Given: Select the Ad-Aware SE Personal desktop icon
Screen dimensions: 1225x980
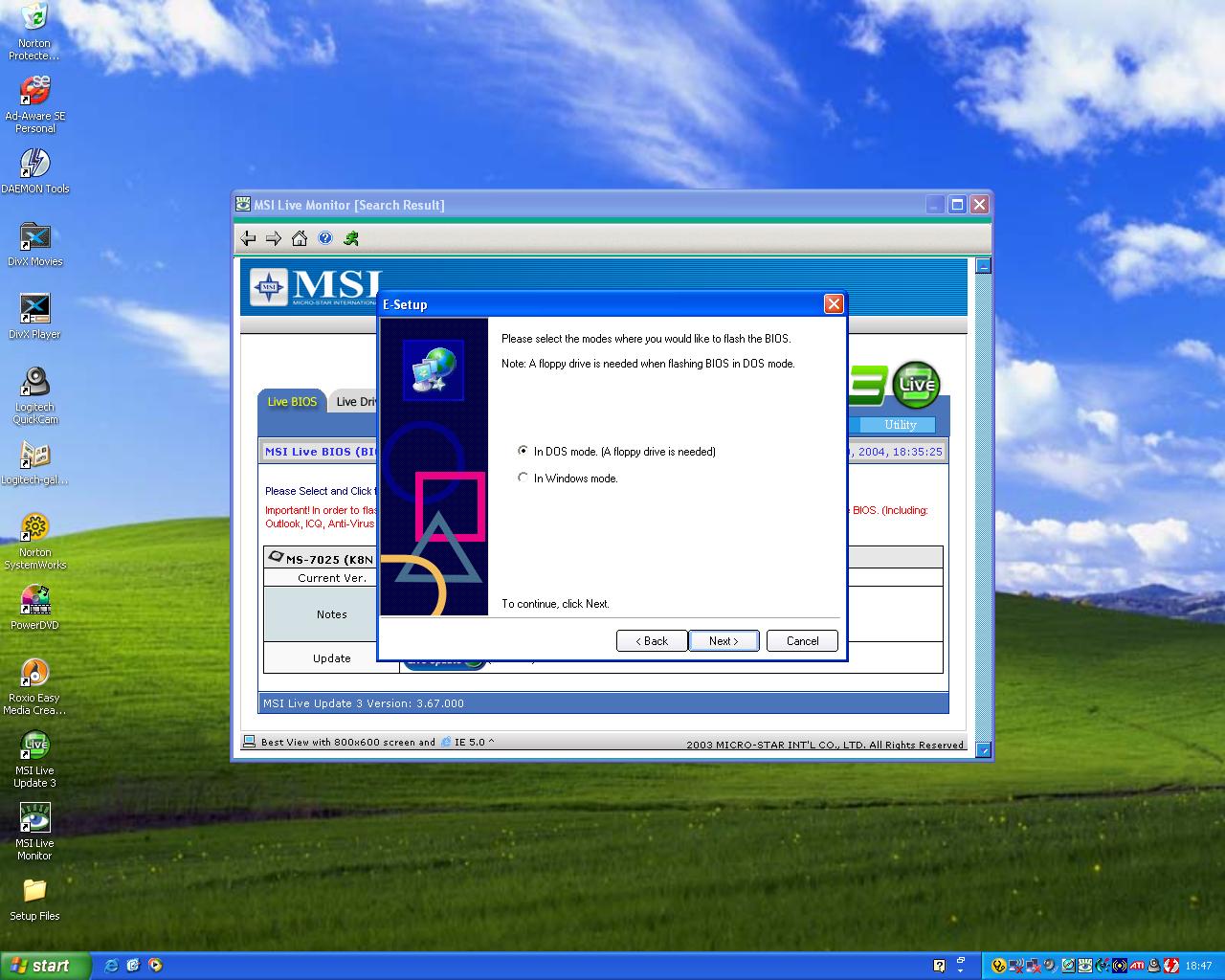Looking at the screenshot, I should point(34,104).
